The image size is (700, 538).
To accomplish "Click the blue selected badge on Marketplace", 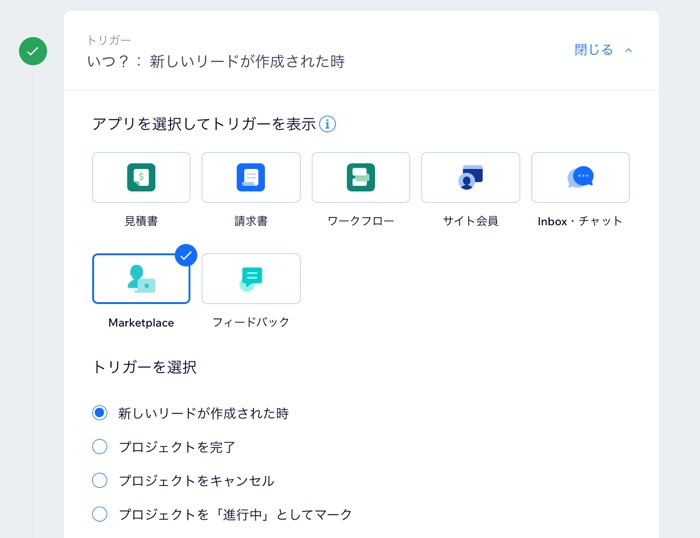I will point(186,255).
